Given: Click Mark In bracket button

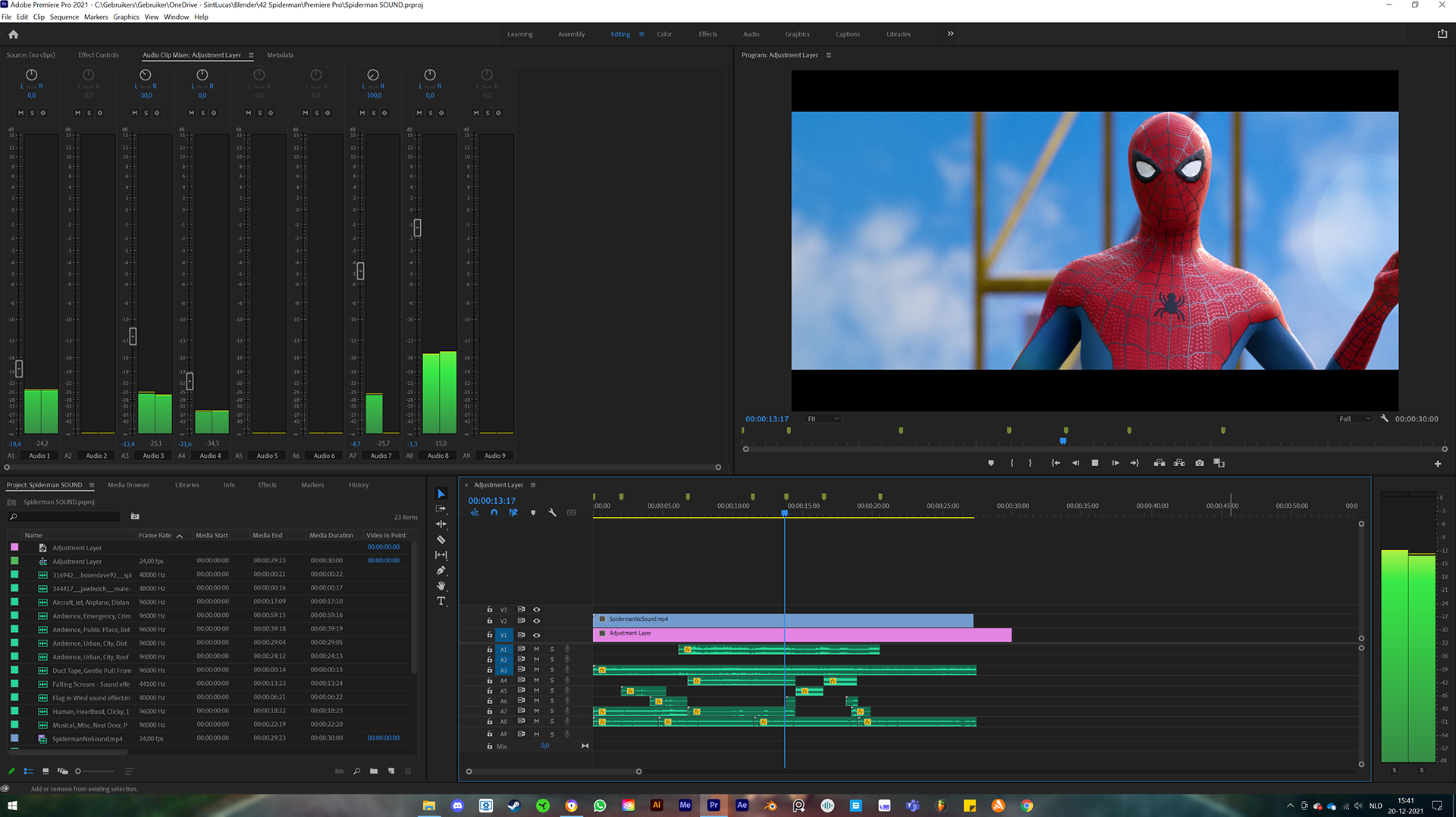Looking at the screenshot, I should point(1012,463).
